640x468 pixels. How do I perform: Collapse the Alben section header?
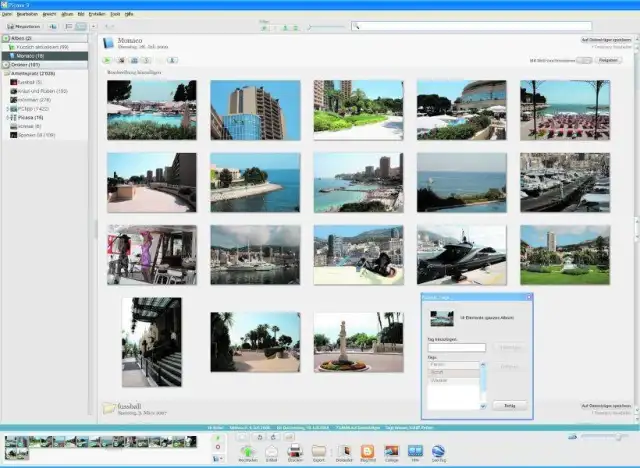pyautogui.click(x=5, y=37)
